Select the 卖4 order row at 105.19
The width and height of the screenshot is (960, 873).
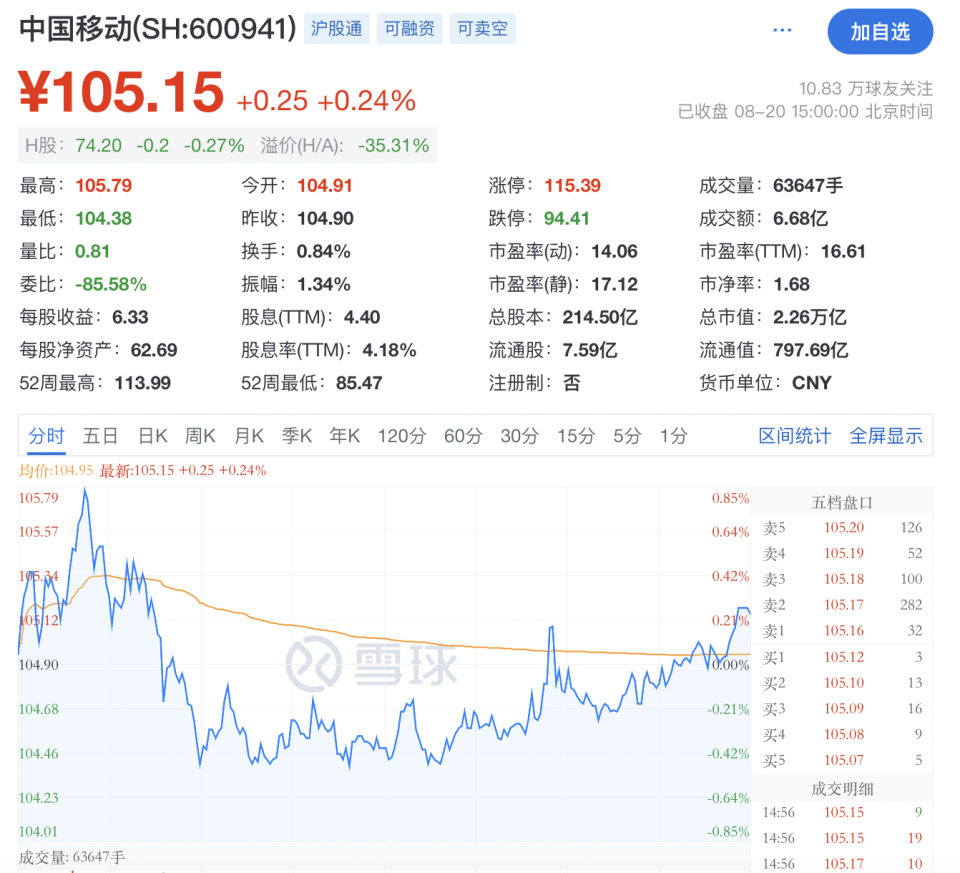[x=842, y=553]
